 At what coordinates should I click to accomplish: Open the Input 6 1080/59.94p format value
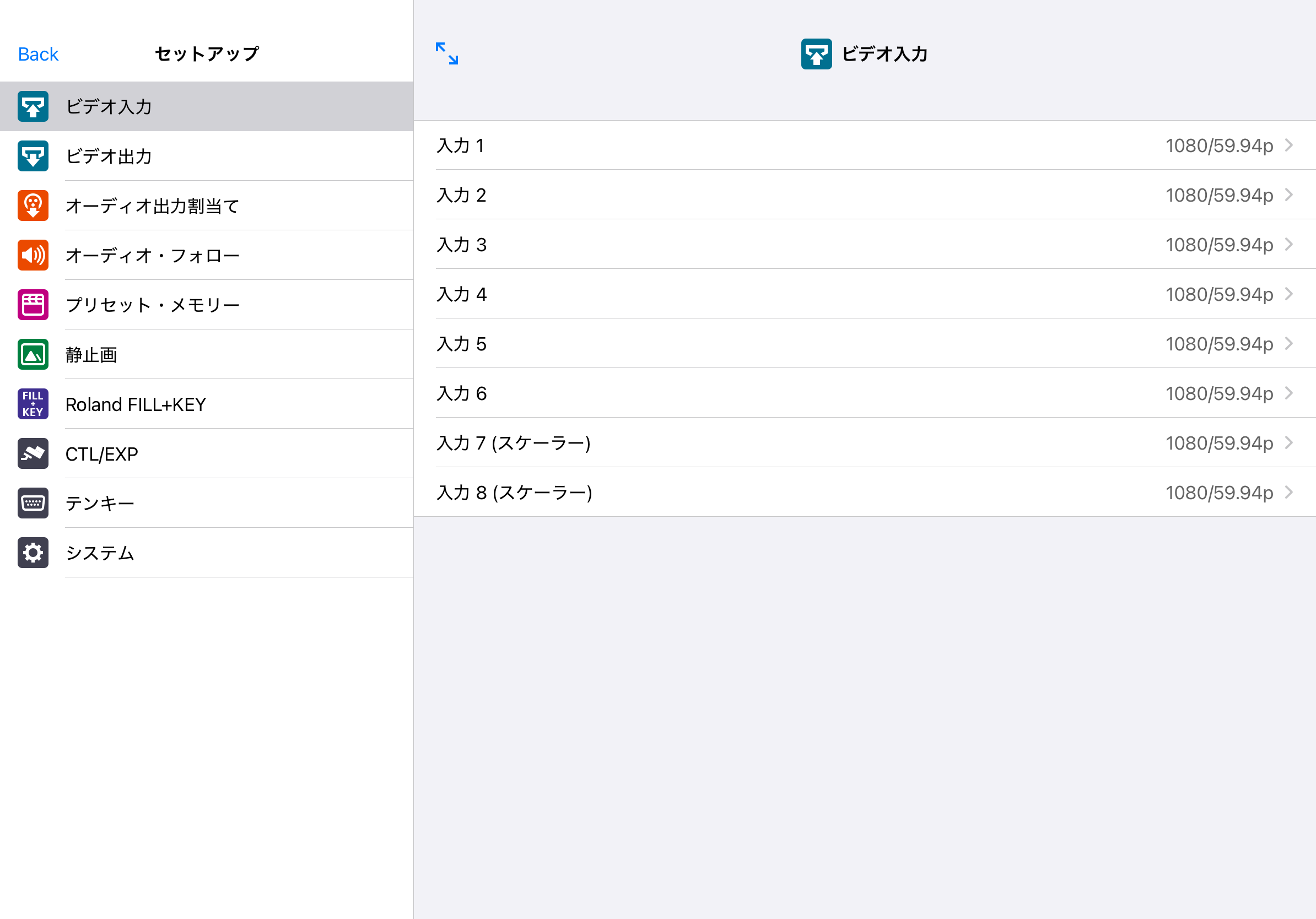(1218, 393)
